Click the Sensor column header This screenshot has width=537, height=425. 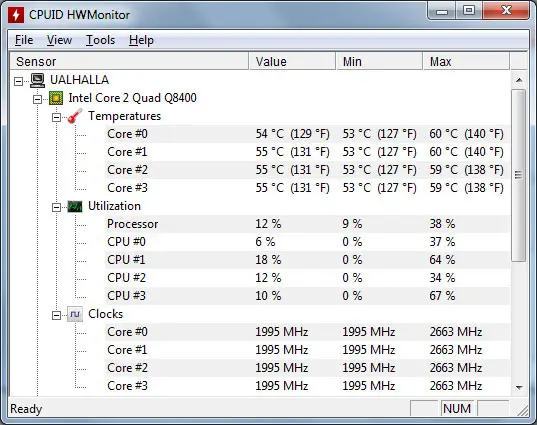[x=129, y=61]
